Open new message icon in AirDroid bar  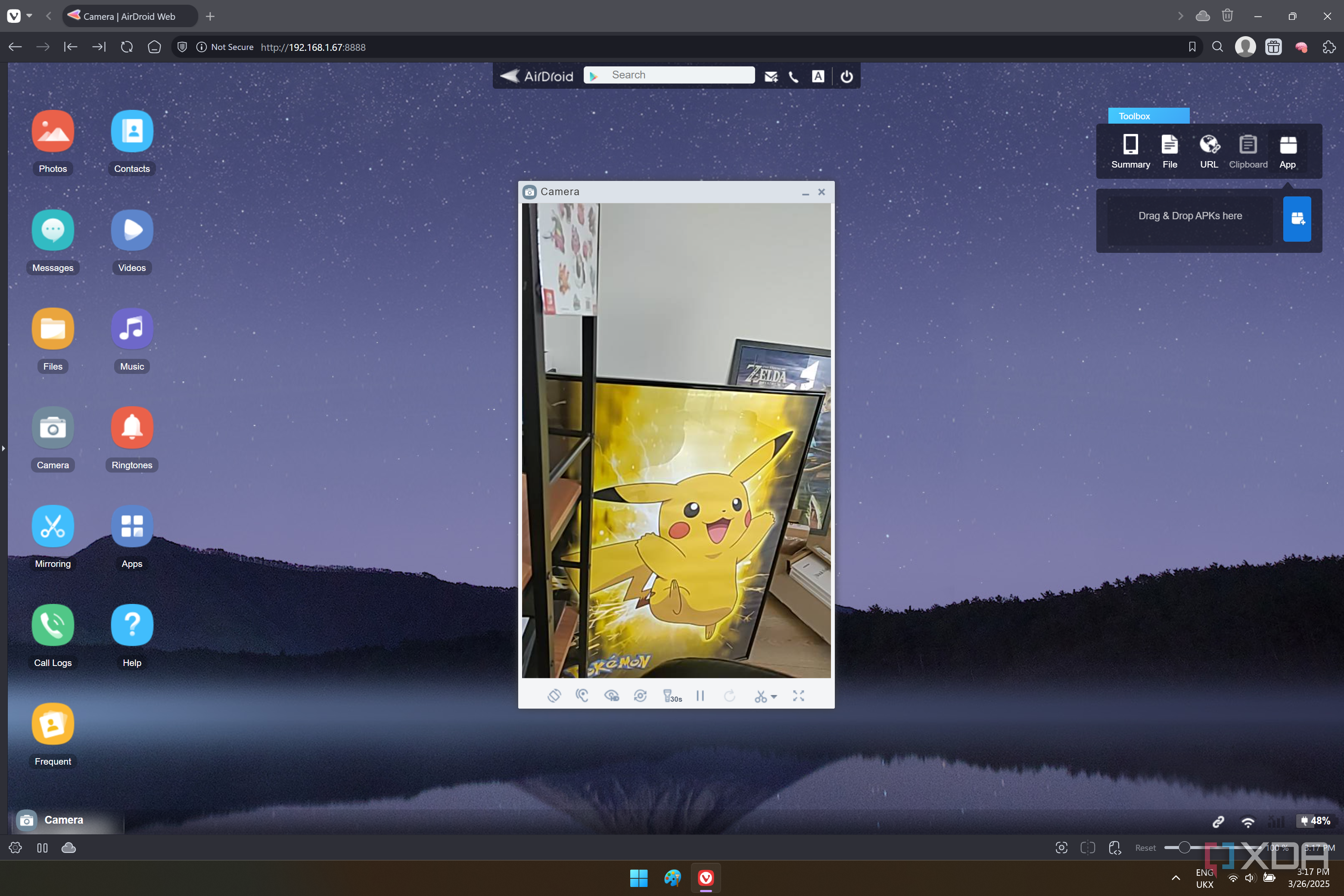click(x=771, y=77)
